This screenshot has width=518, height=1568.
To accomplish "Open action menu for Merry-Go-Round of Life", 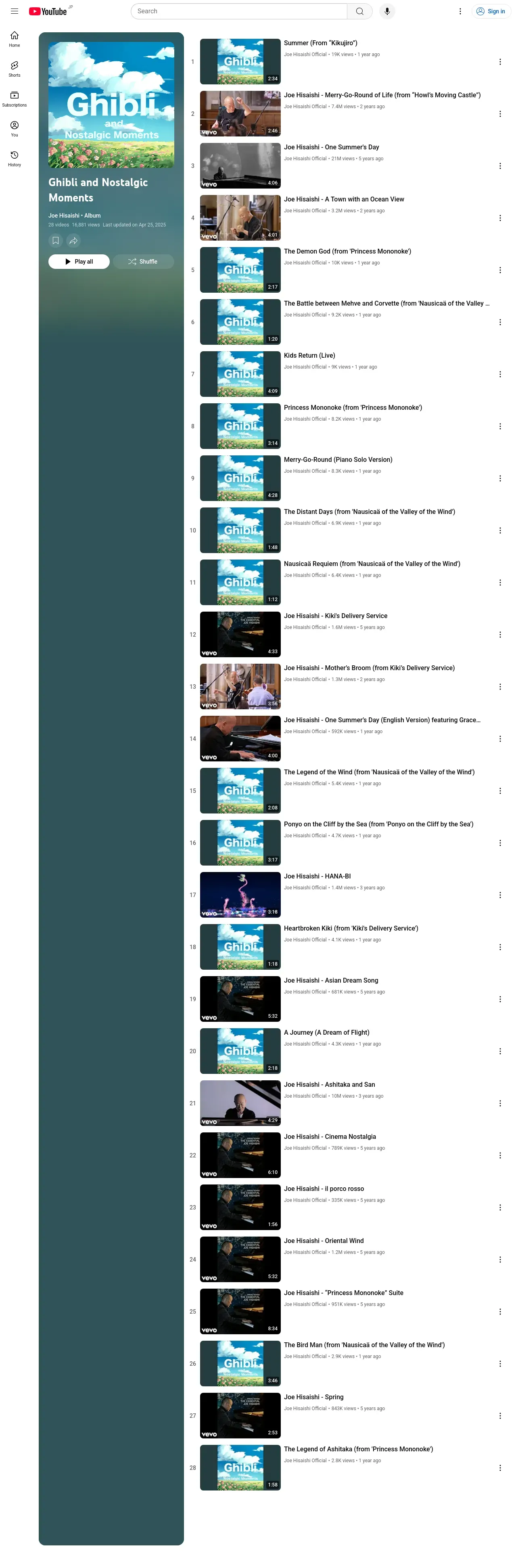I will click(500, 114).
